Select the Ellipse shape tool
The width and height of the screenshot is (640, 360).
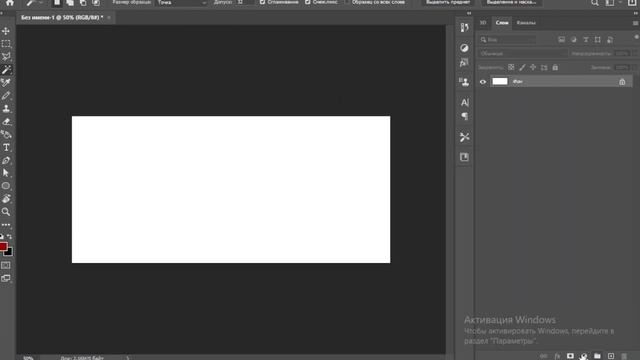pyautogui.click(x=6, y=186)
